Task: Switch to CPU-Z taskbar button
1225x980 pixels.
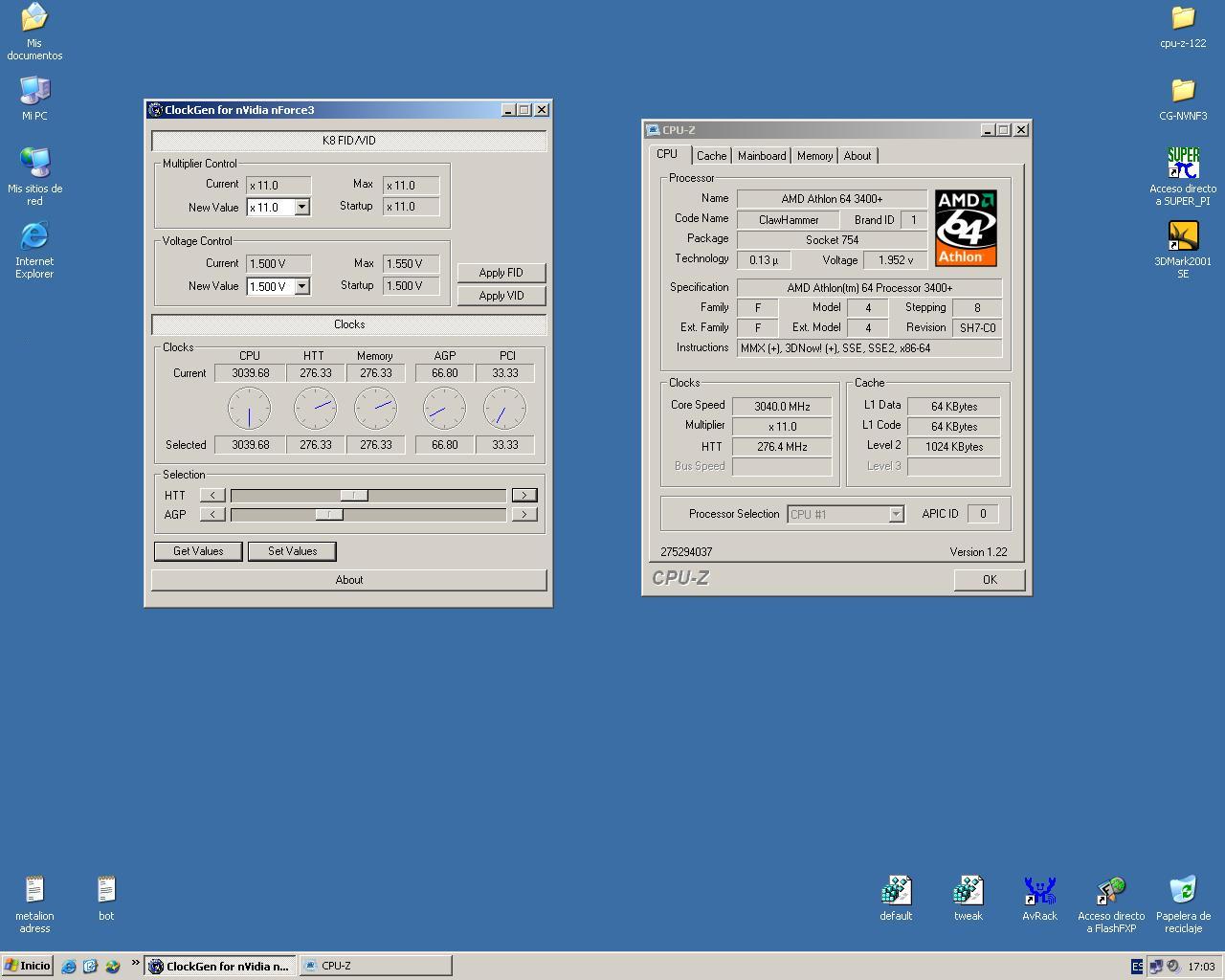Action: click(375, 966)
